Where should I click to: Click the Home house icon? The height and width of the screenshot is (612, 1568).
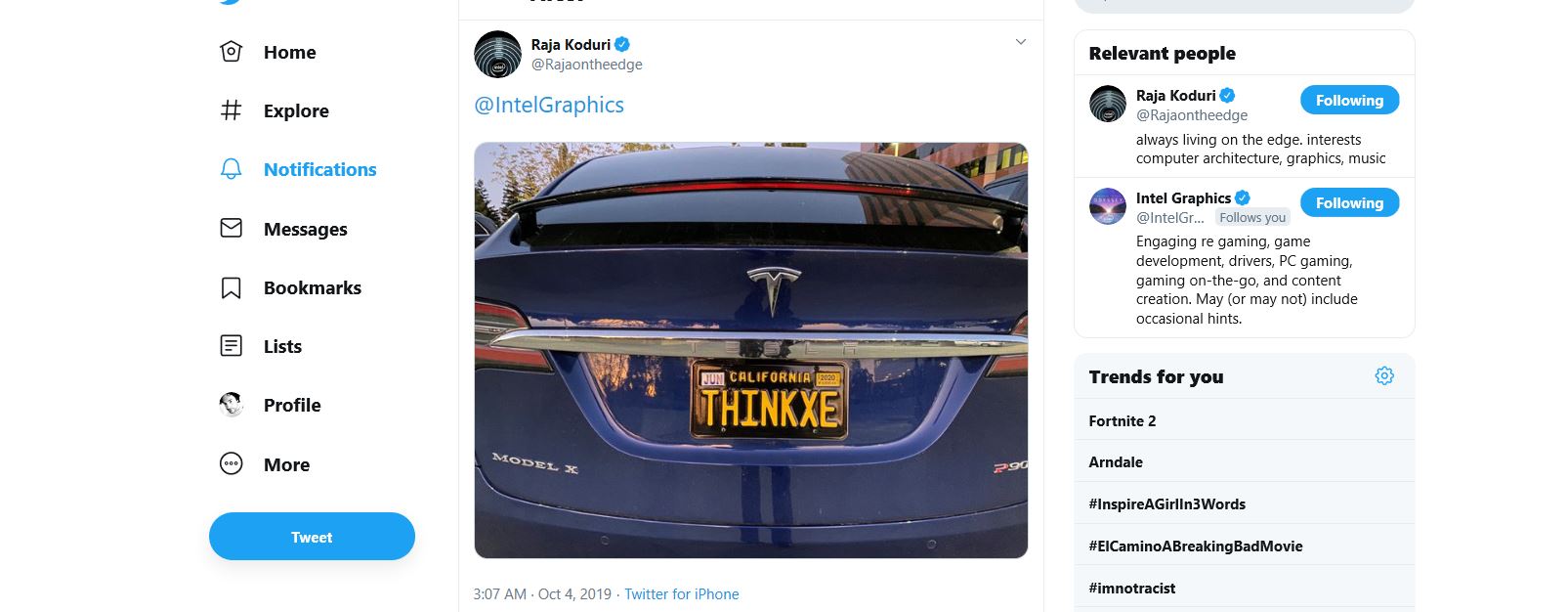231,52
